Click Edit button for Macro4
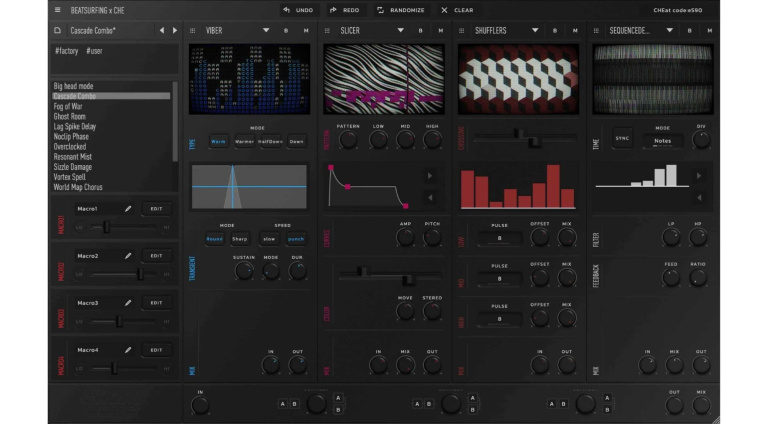 point(156,350)
